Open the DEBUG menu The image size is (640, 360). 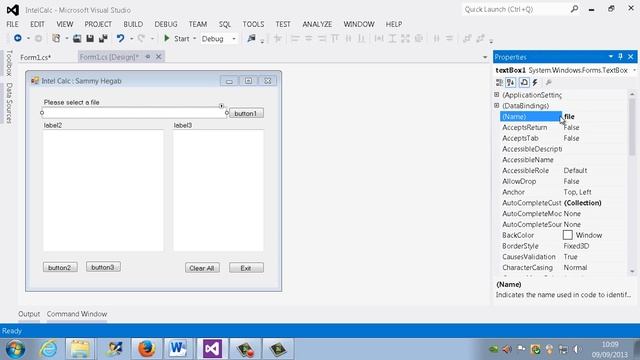pyautogui.click(x=166, y=24)
